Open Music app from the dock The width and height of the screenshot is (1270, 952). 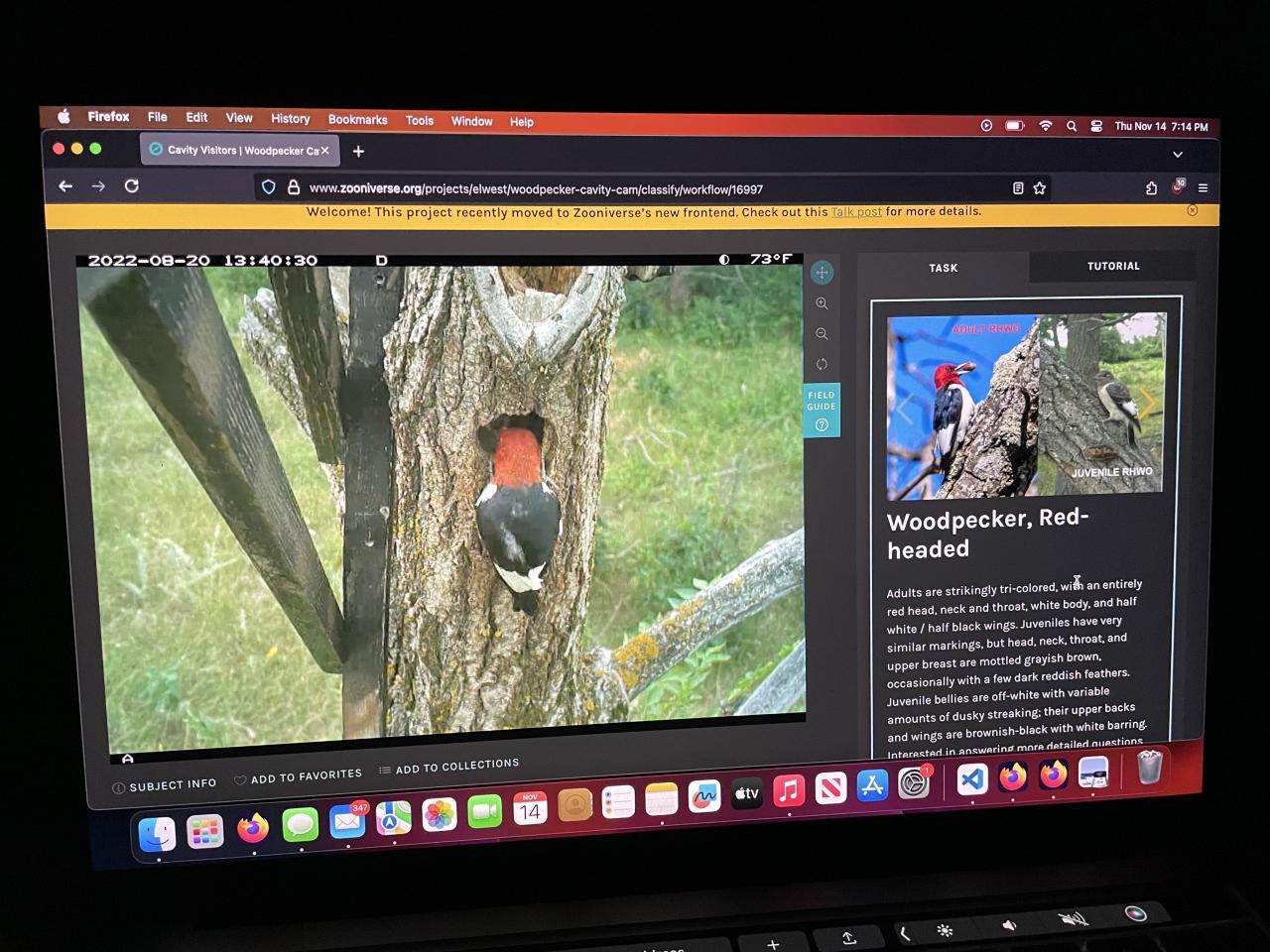pos(789,790)
